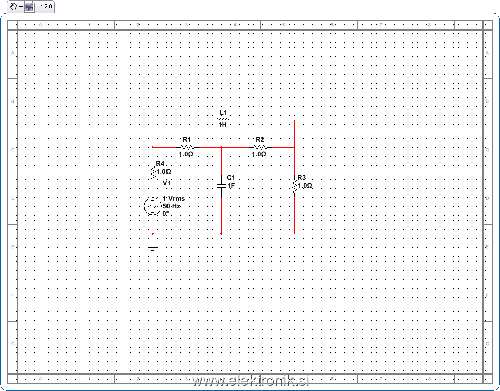Select the R1 resistor symbol

pos(187,147)
